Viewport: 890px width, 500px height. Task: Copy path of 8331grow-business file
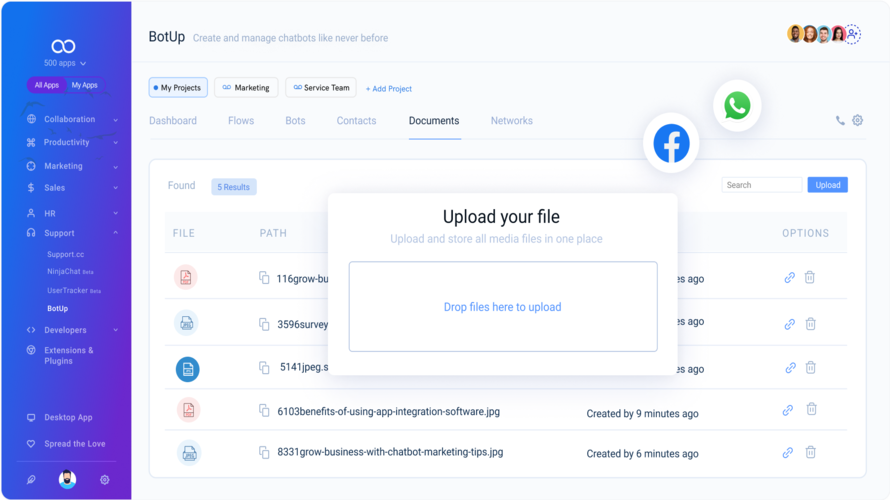(x=264, y=452)
